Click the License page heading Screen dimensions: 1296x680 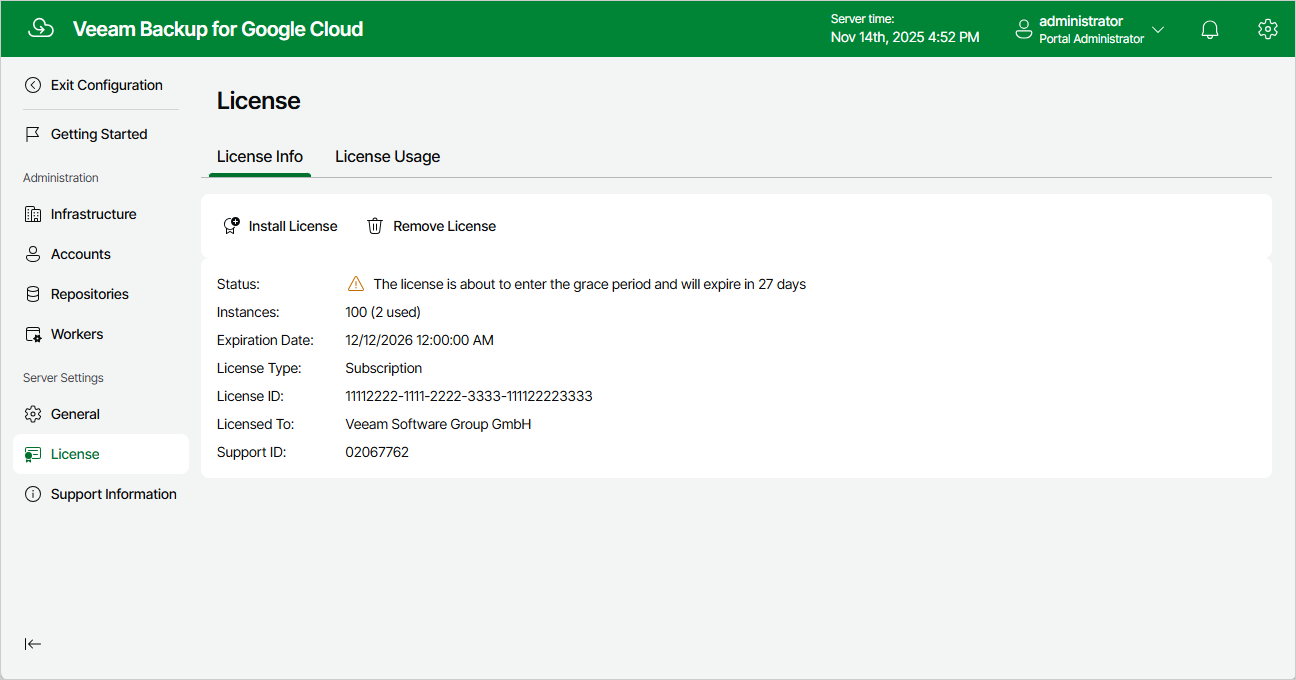259,101
